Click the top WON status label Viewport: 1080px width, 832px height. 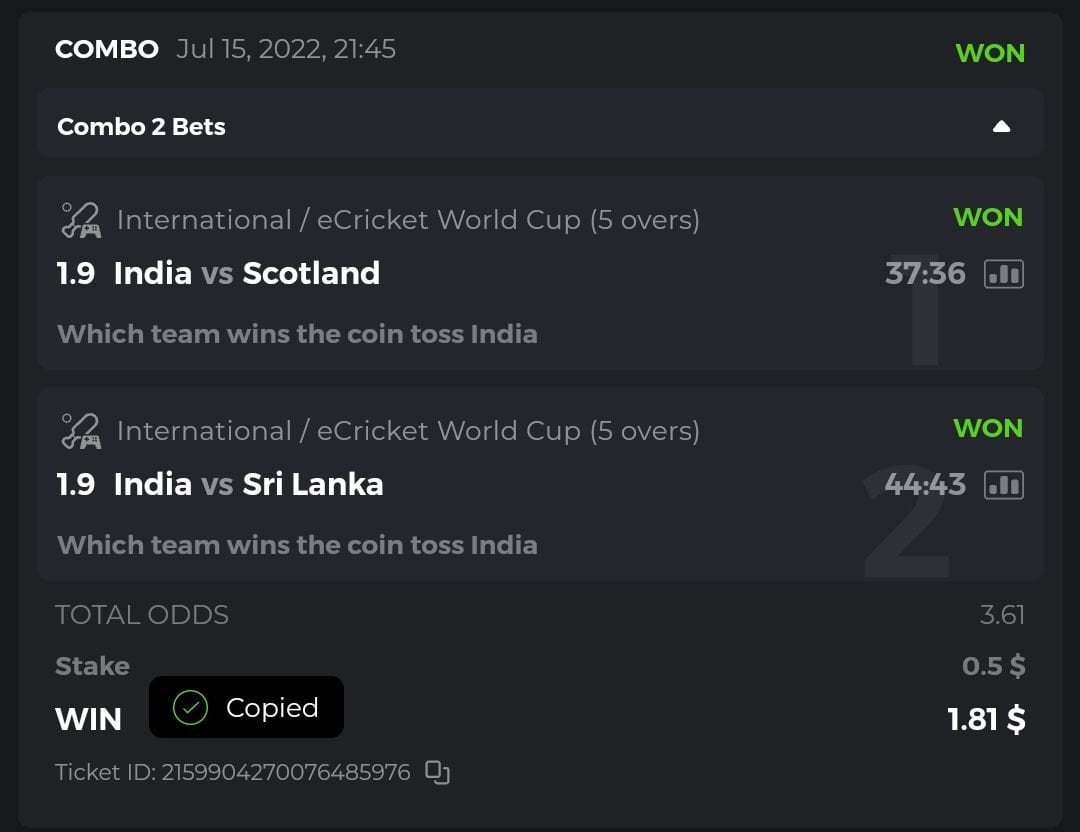[x=990, y=53]
